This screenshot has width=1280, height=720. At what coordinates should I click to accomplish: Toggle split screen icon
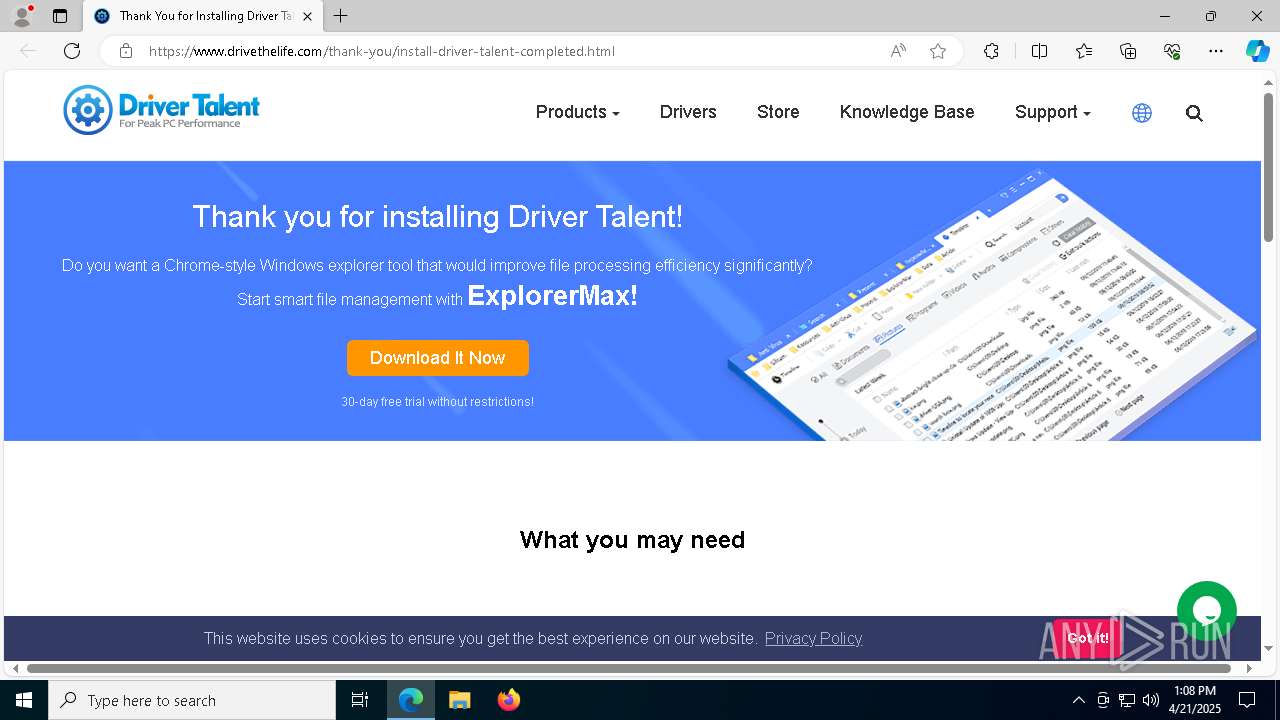tap(1039, 51)
